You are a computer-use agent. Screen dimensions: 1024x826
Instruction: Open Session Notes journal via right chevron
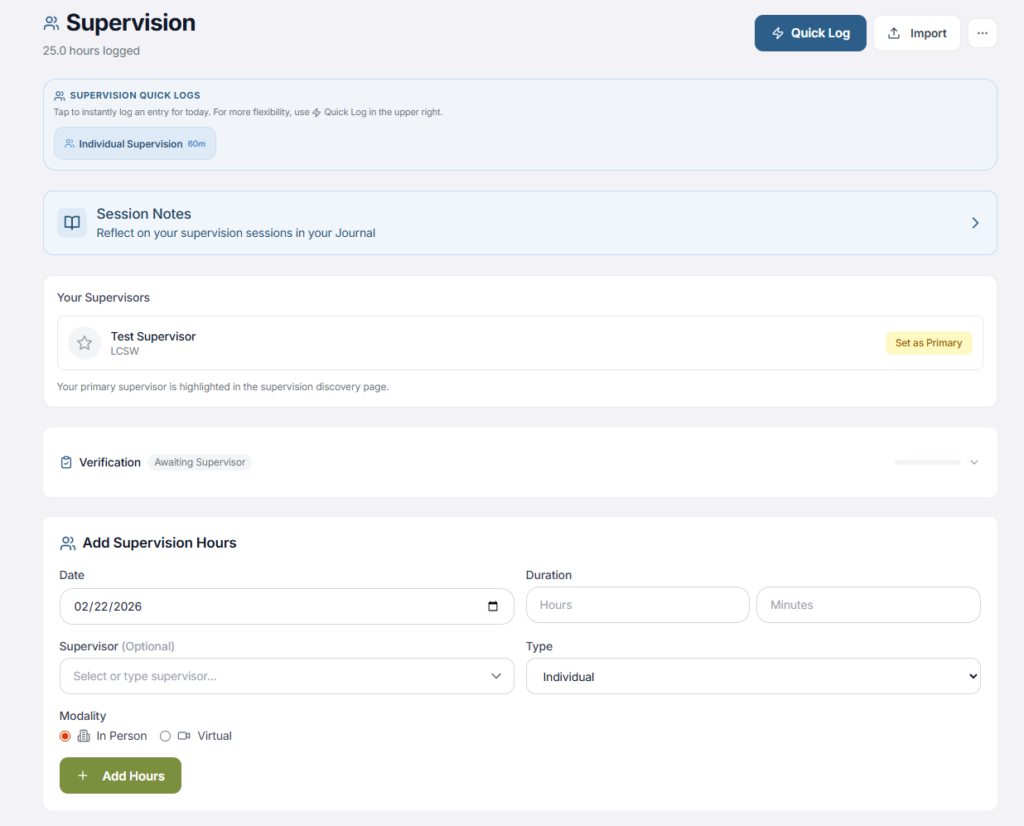pos(975,223)
